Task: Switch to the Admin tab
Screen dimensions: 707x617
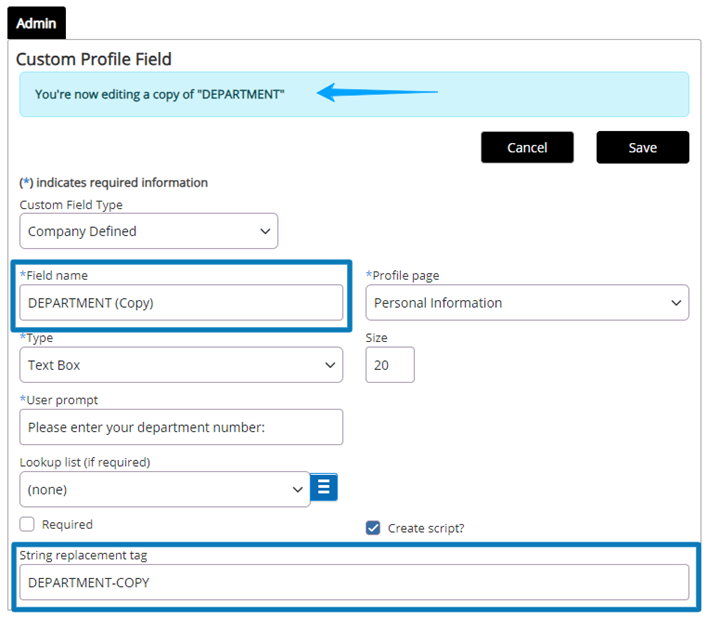Action: (37, 23)
